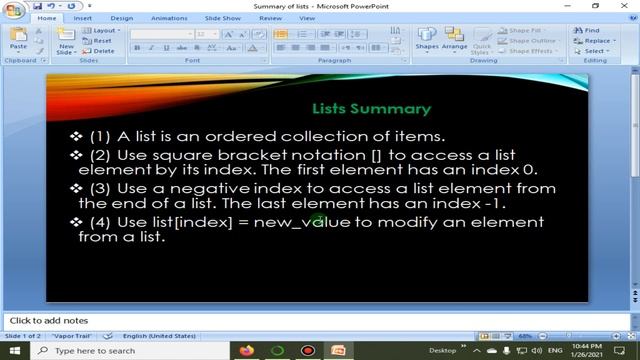Start Slide Show view from status bar
The height and width of the screenshot is (360, 640).
coord(507,336)
